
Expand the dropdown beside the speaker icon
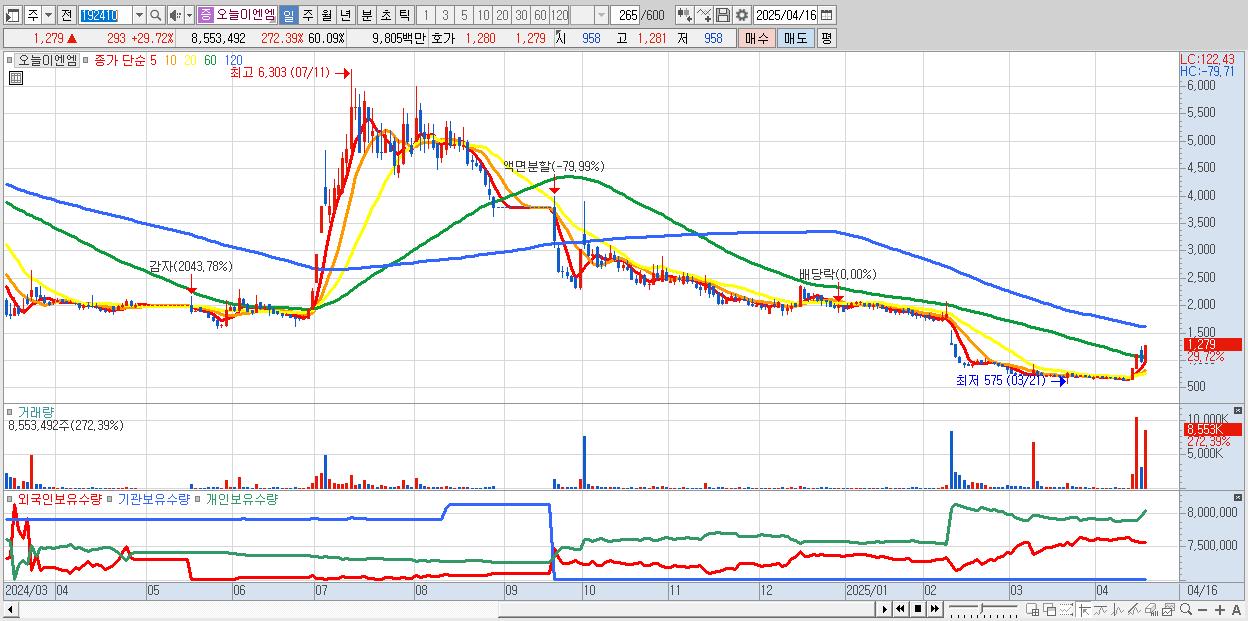tap(190, 15)
